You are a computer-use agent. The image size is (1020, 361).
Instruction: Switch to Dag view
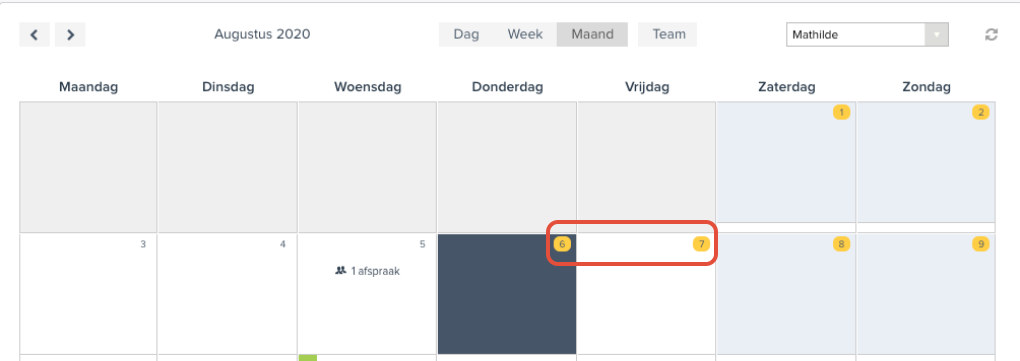click(466, 34)
